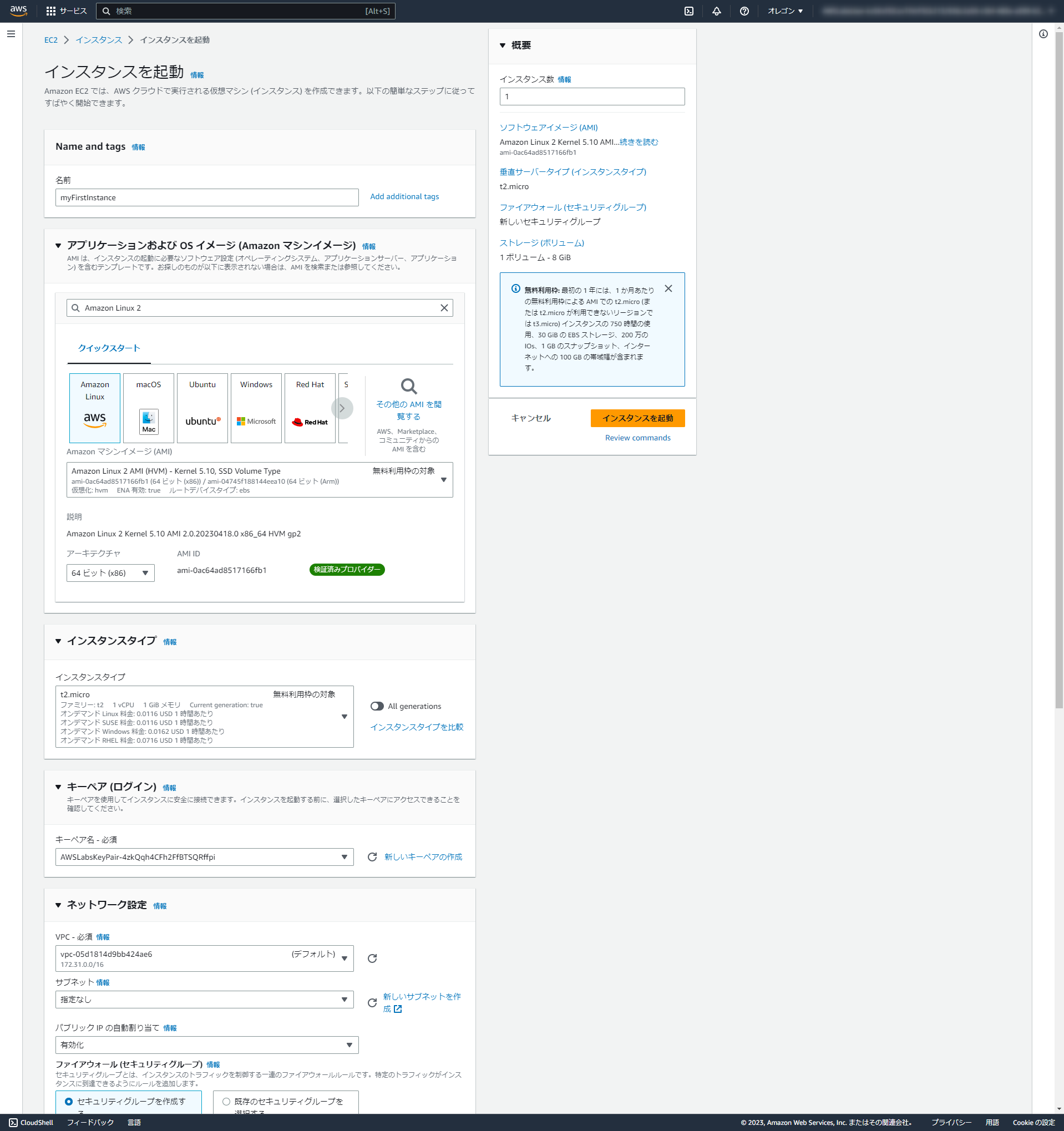The height and width of the screenshot is (1131, 1064).
Task: Switch to the クイックスタート tab
Action: [x=108, y=348]
